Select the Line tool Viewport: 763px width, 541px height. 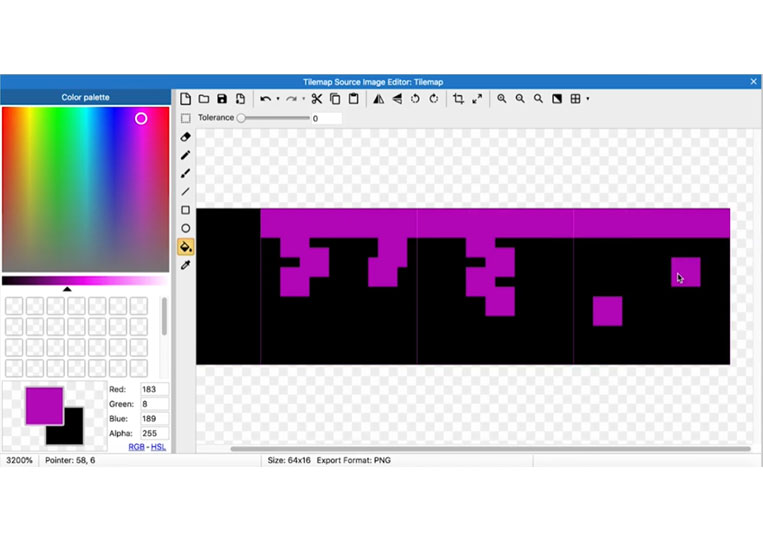(185, 192)
